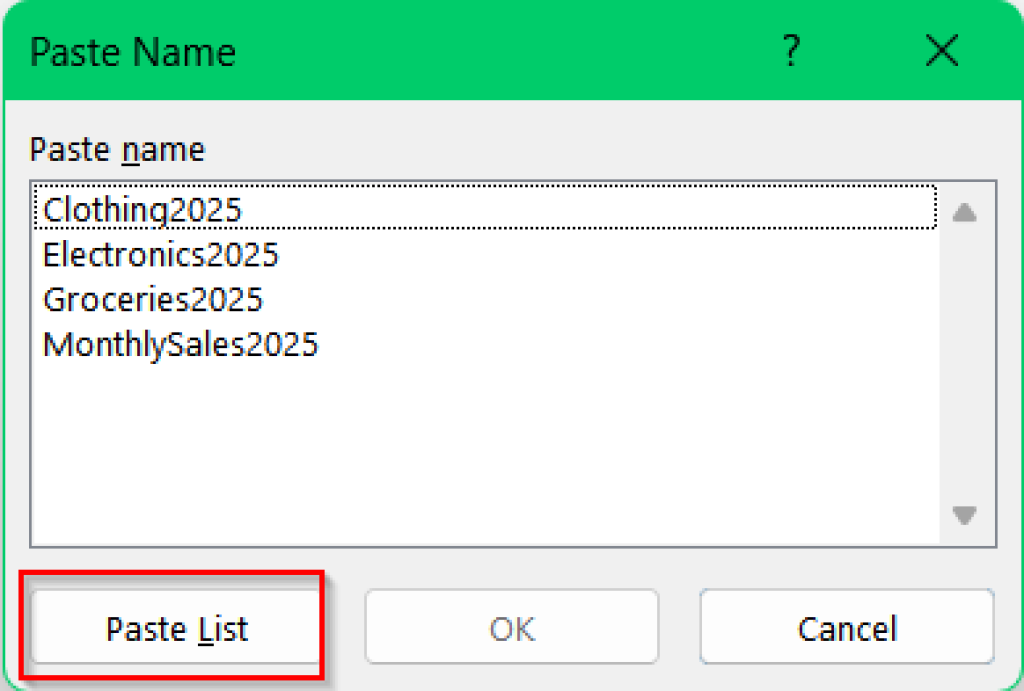Viewport: 1024px width, 691px height.
Task: Click the OK button
Action: 511,628
